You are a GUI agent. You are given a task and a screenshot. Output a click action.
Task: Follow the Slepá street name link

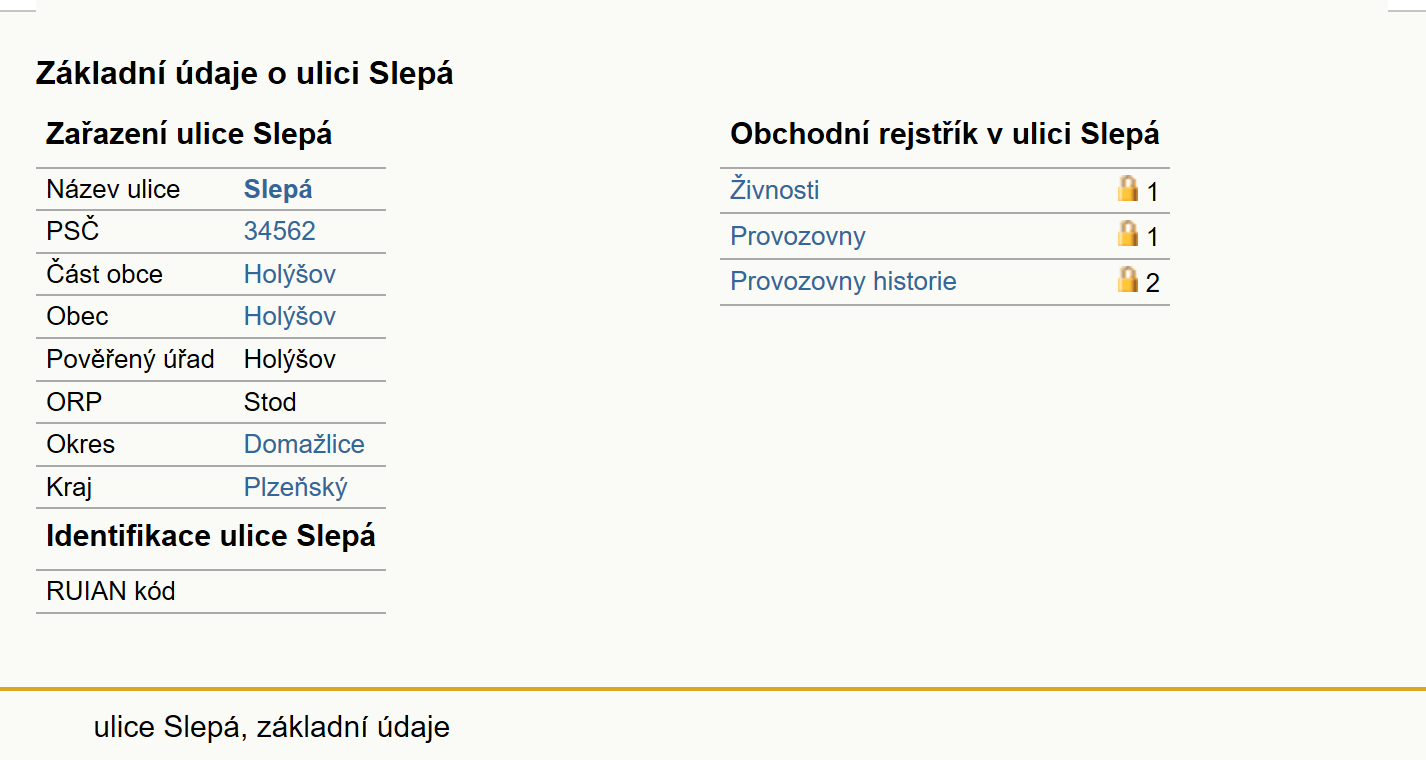[x=278, y=190]
